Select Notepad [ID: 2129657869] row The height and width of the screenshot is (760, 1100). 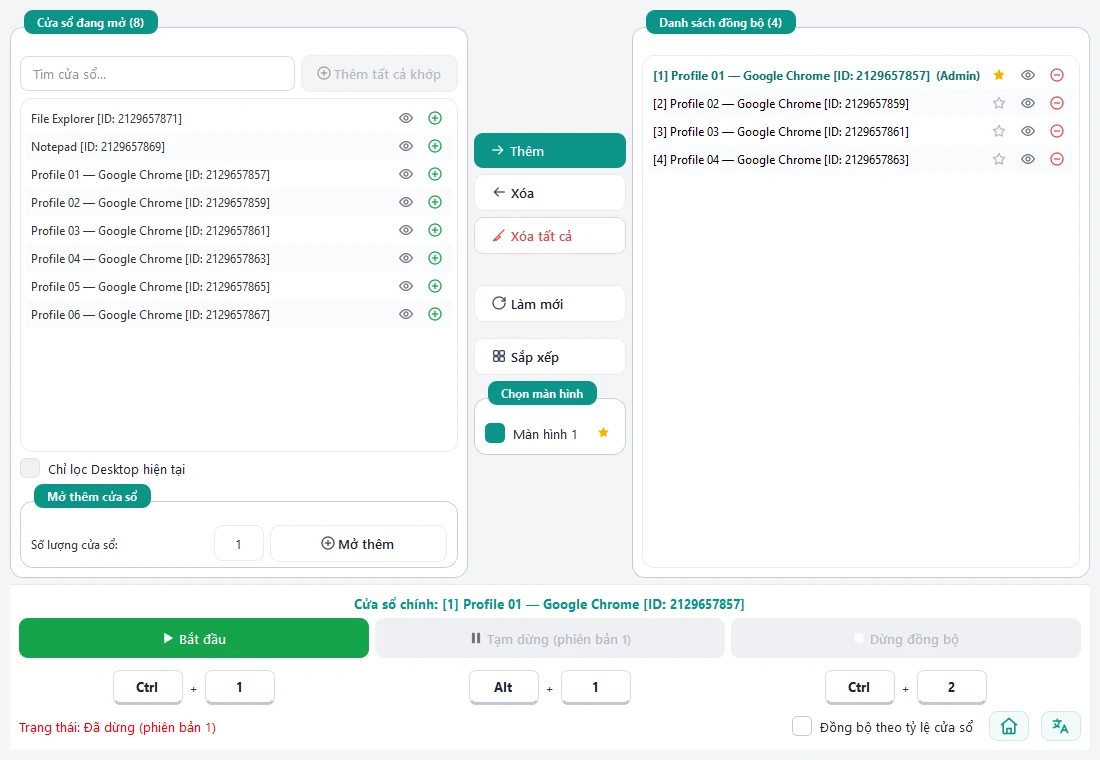click(239, 146)
